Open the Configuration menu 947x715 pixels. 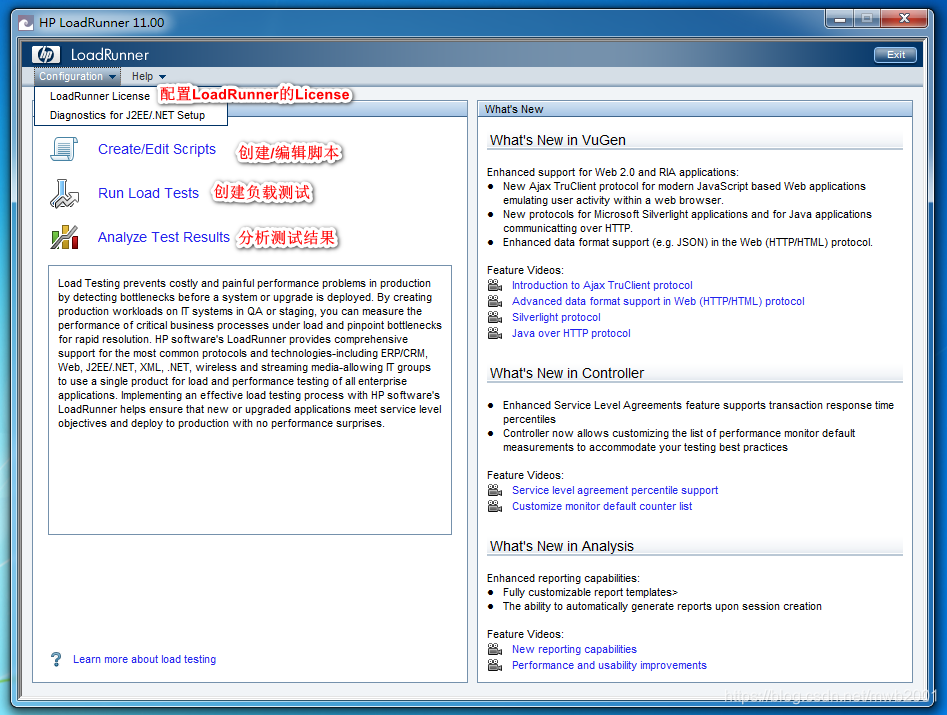[x=77, y=76]
